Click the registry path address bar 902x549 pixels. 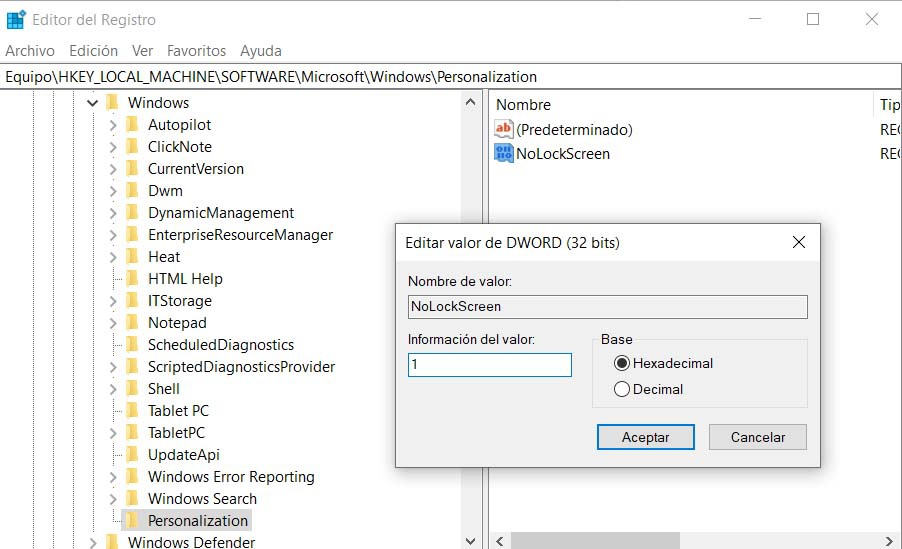pyautogui.click(x=451, y=77)
